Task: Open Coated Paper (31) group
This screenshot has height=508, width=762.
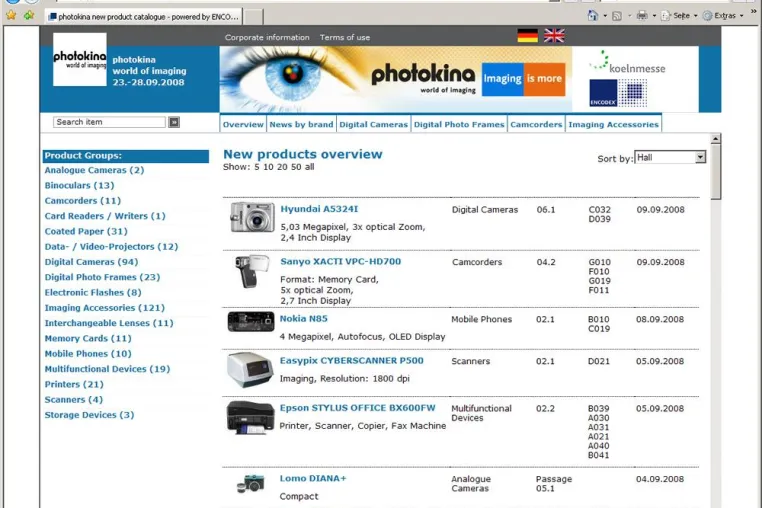Action: (x=86, y=231)
